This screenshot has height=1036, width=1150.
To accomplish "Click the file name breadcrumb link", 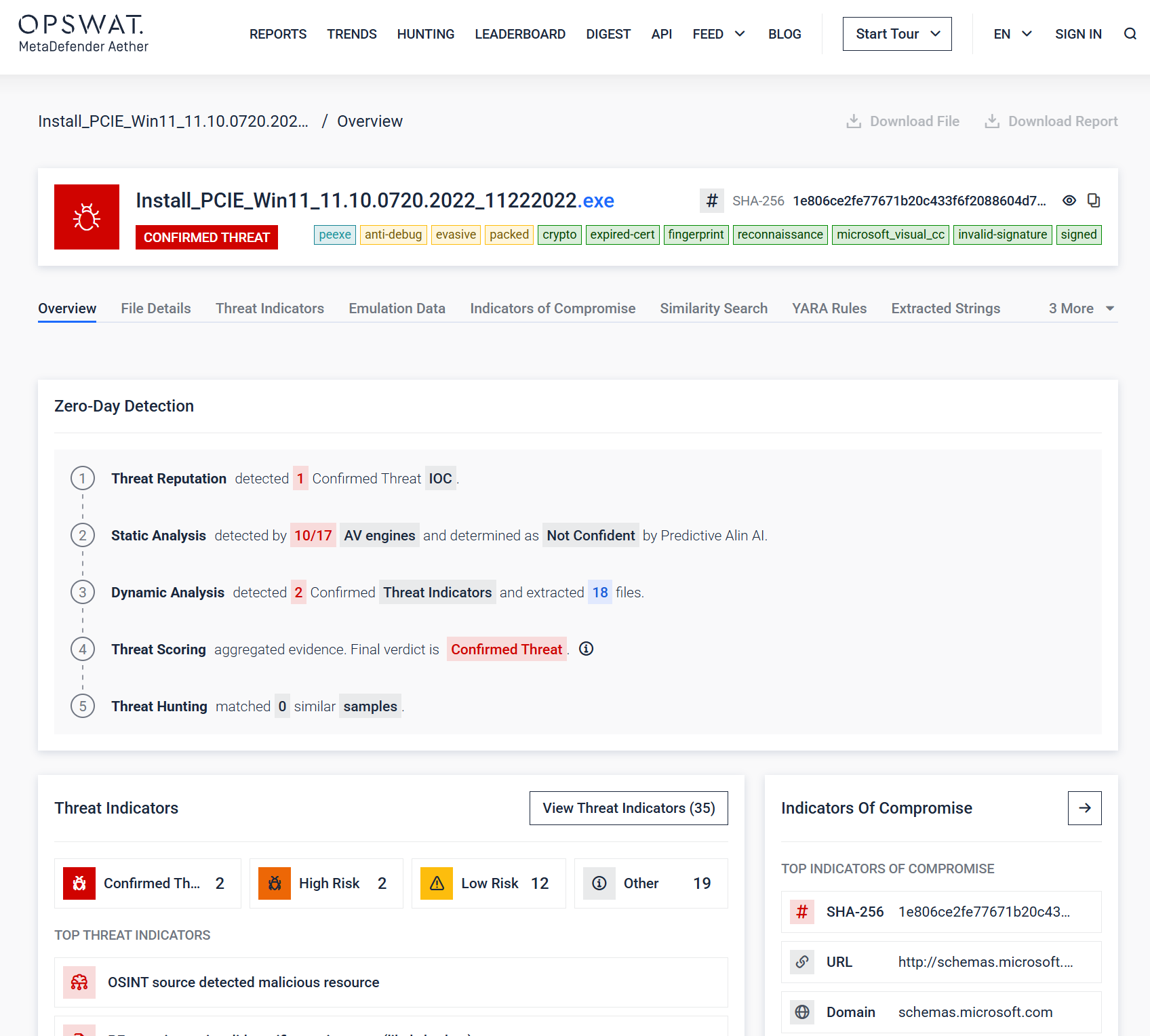I will [173, 121].
